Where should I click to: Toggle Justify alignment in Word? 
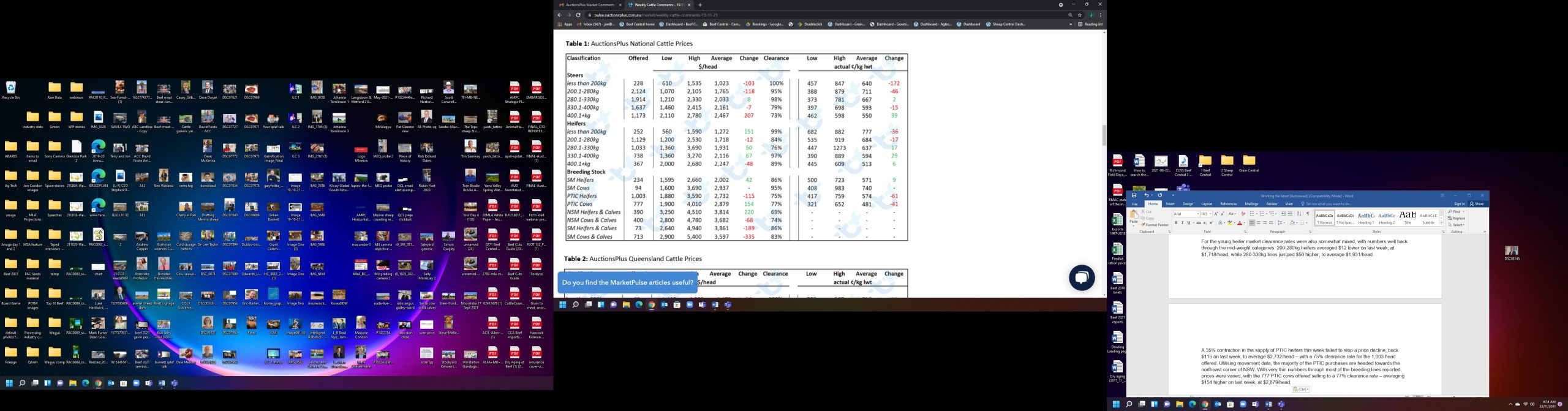coord(1271,223)
